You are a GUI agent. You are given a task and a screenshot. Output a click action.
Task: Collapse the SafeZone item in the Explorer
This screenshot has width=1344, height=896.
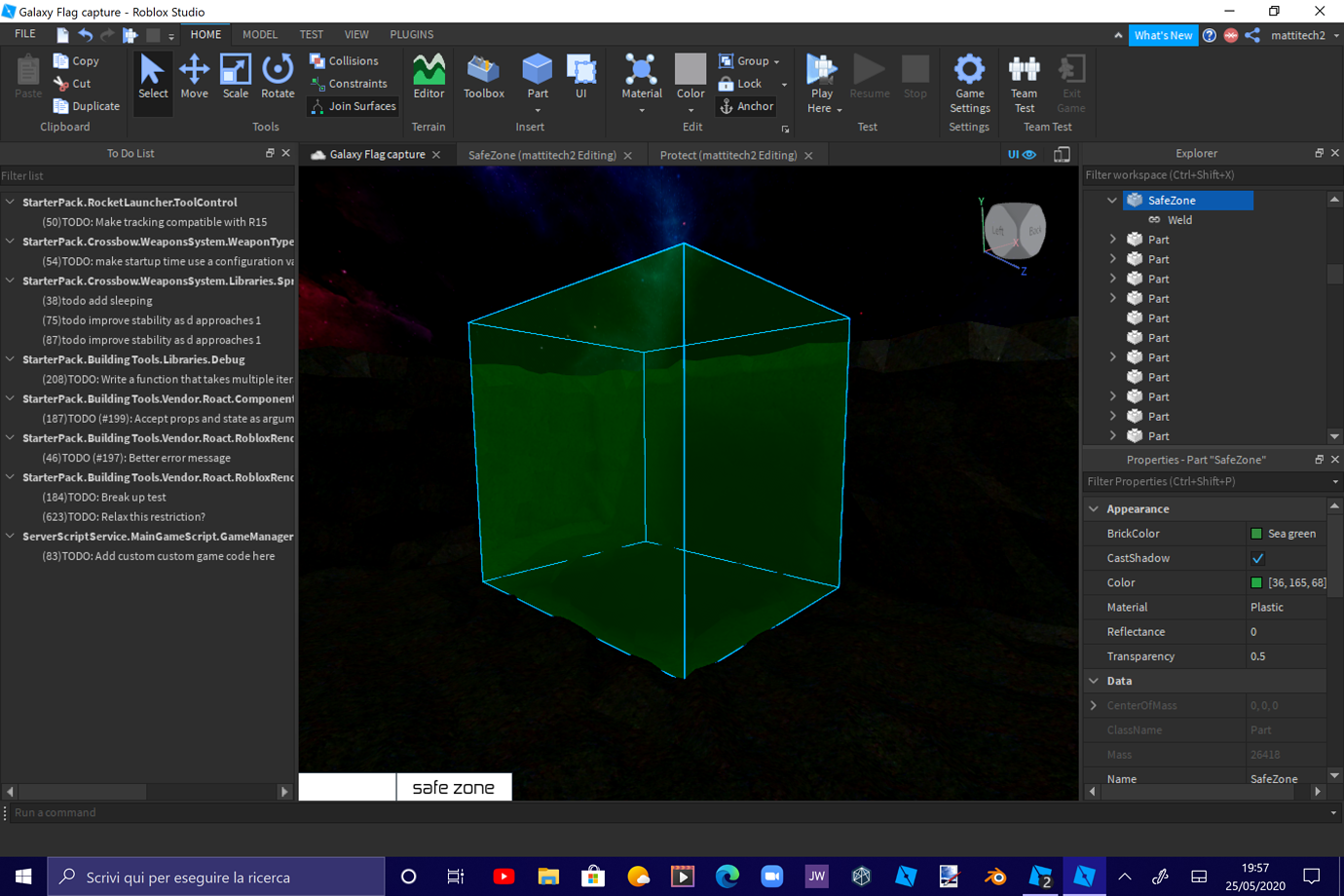pos(1112,200)
